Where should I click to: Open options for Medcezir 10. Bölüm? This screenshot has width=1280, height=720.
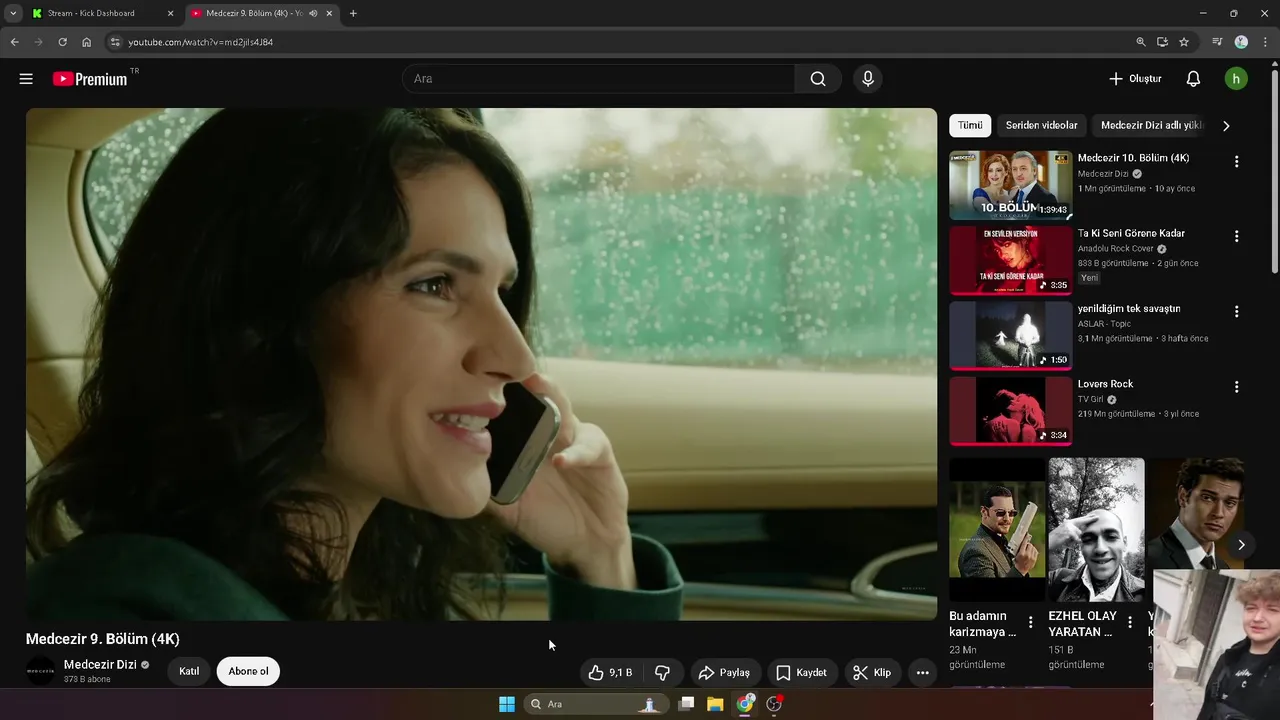(1236, 161)
